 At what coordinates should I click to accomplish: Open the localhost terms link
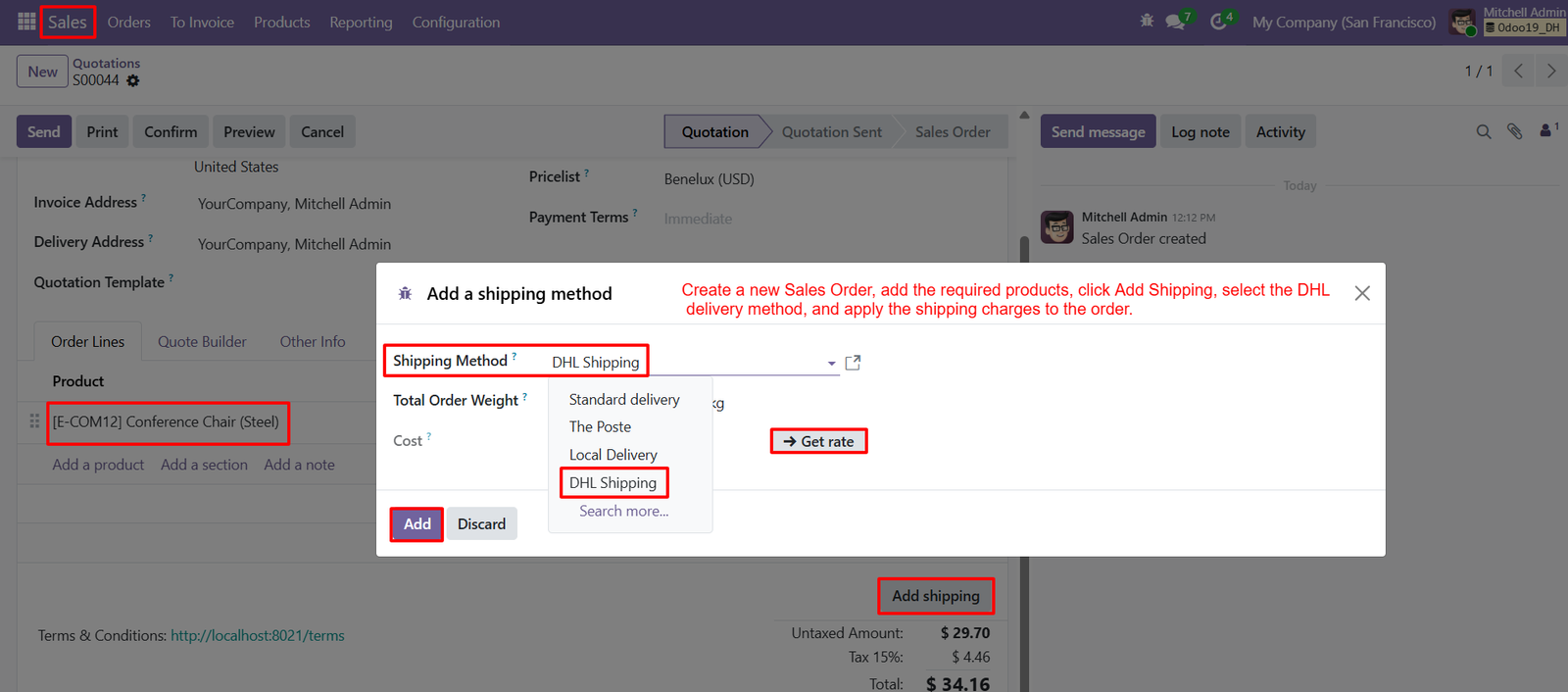[258, 635]
